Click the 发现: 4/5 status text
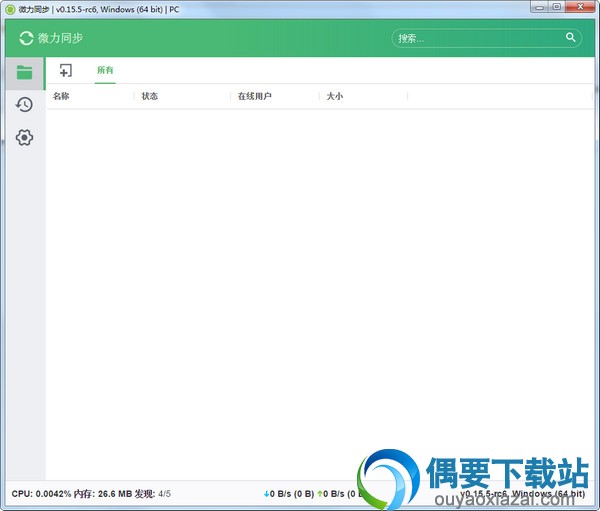This screenshot has width=600, height=511. (153, 494)
